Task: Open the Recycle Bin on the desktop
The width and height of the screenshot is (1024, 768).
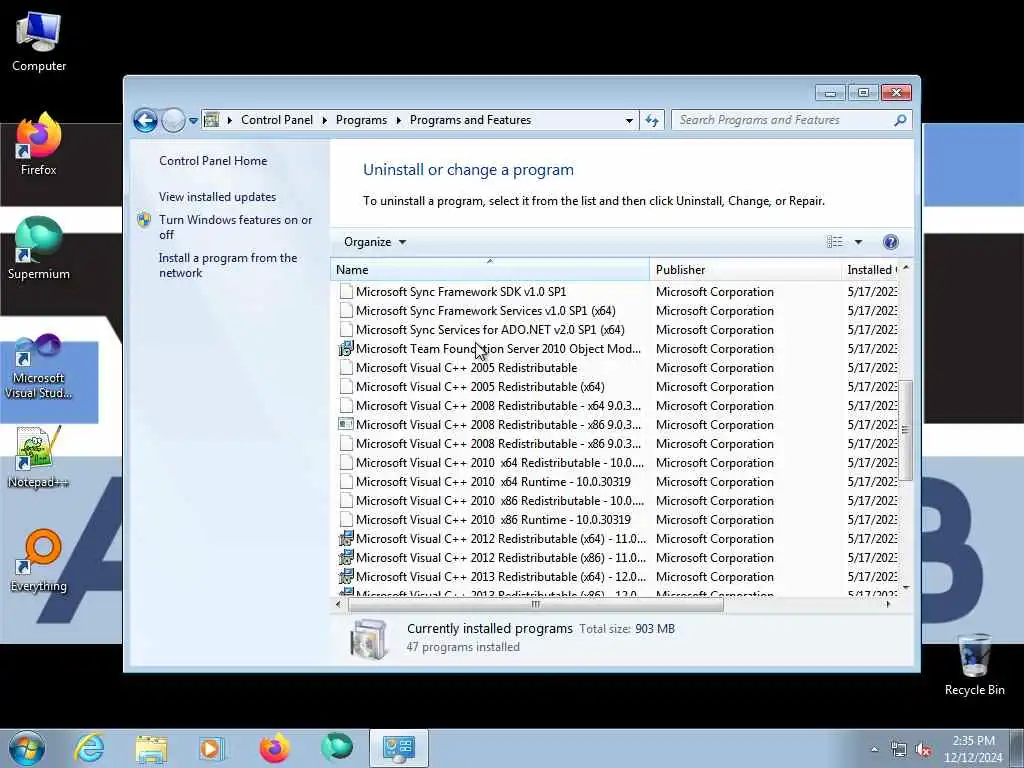Action: (x=974, y=665)
